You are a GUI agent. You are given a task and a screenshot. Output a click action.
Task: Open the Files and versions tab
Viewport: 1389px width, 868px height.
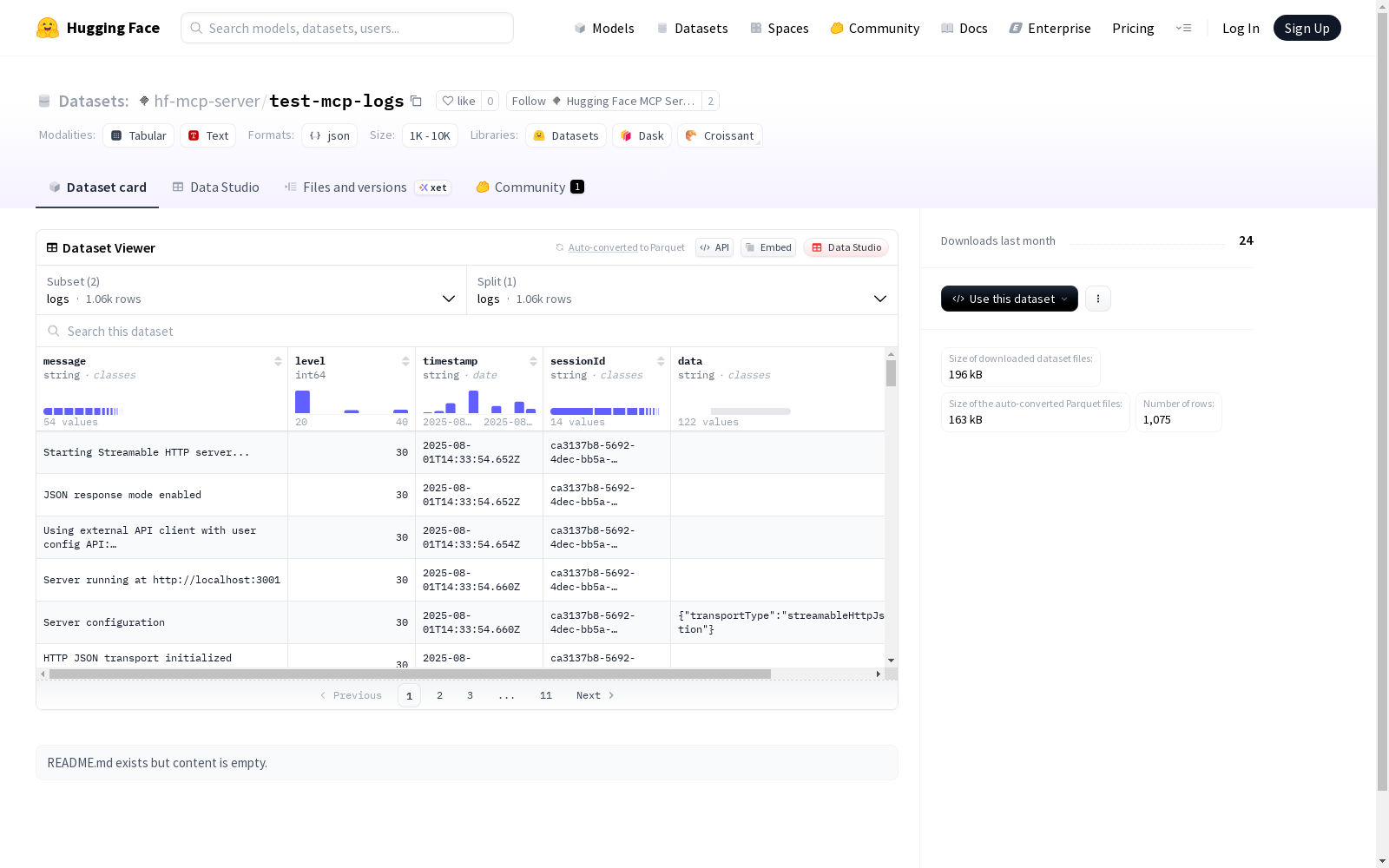[x=367, y=187]
